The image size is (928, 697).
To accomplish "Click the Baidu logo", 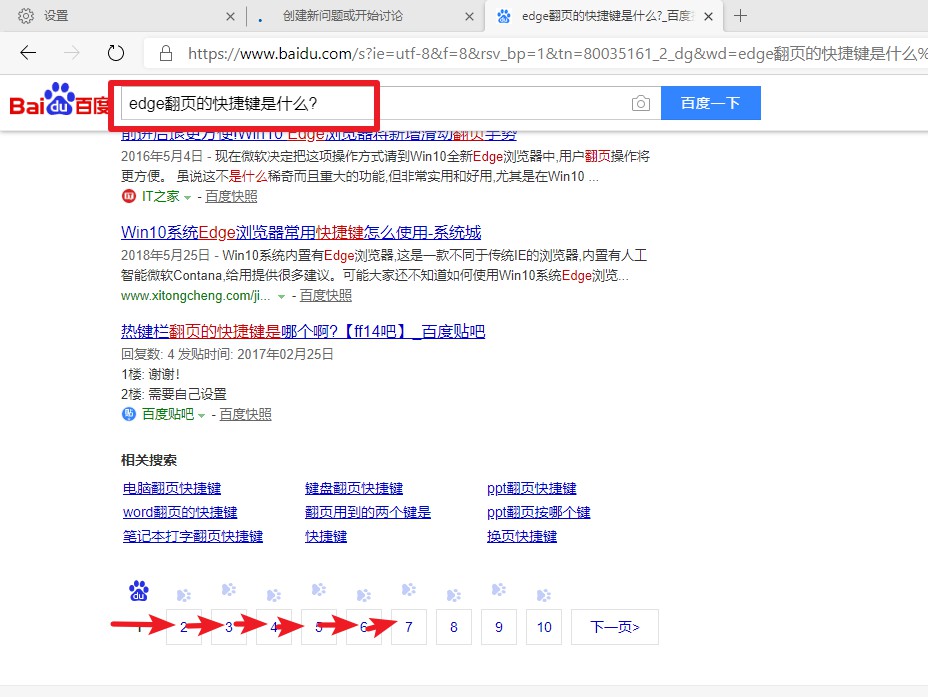I will (59, 99).
